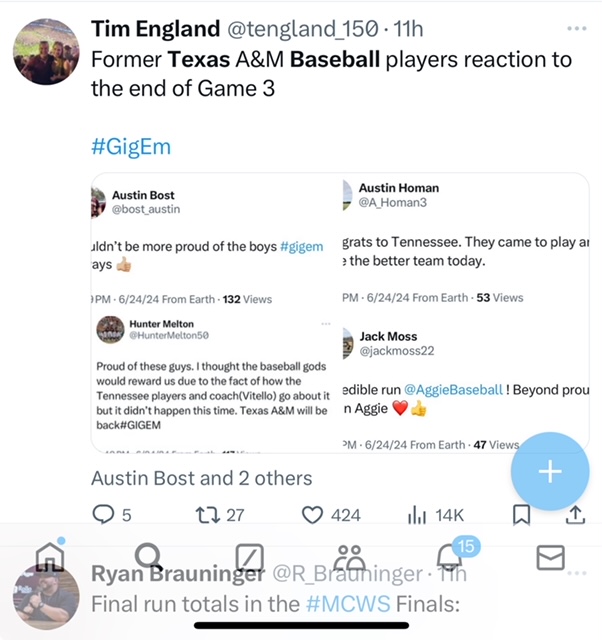This screenshot has height=640, width=602.
Task: Open Messages envelope icon
Action: pos(551,557)
